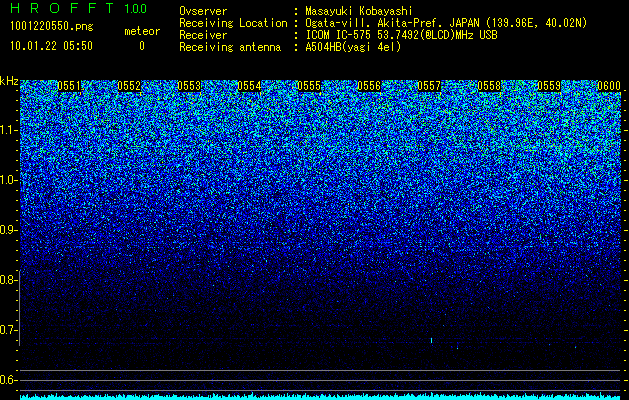Click the 0553 time marker
This screenshot has width=629, height=400.
pyautogui.click(x=189, y=86)
